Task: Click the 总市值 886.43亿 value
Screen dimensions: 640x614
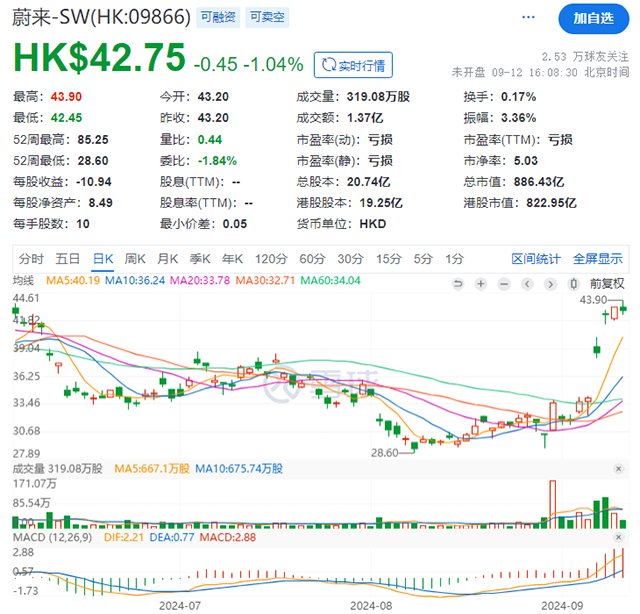Action: (539, 182)
